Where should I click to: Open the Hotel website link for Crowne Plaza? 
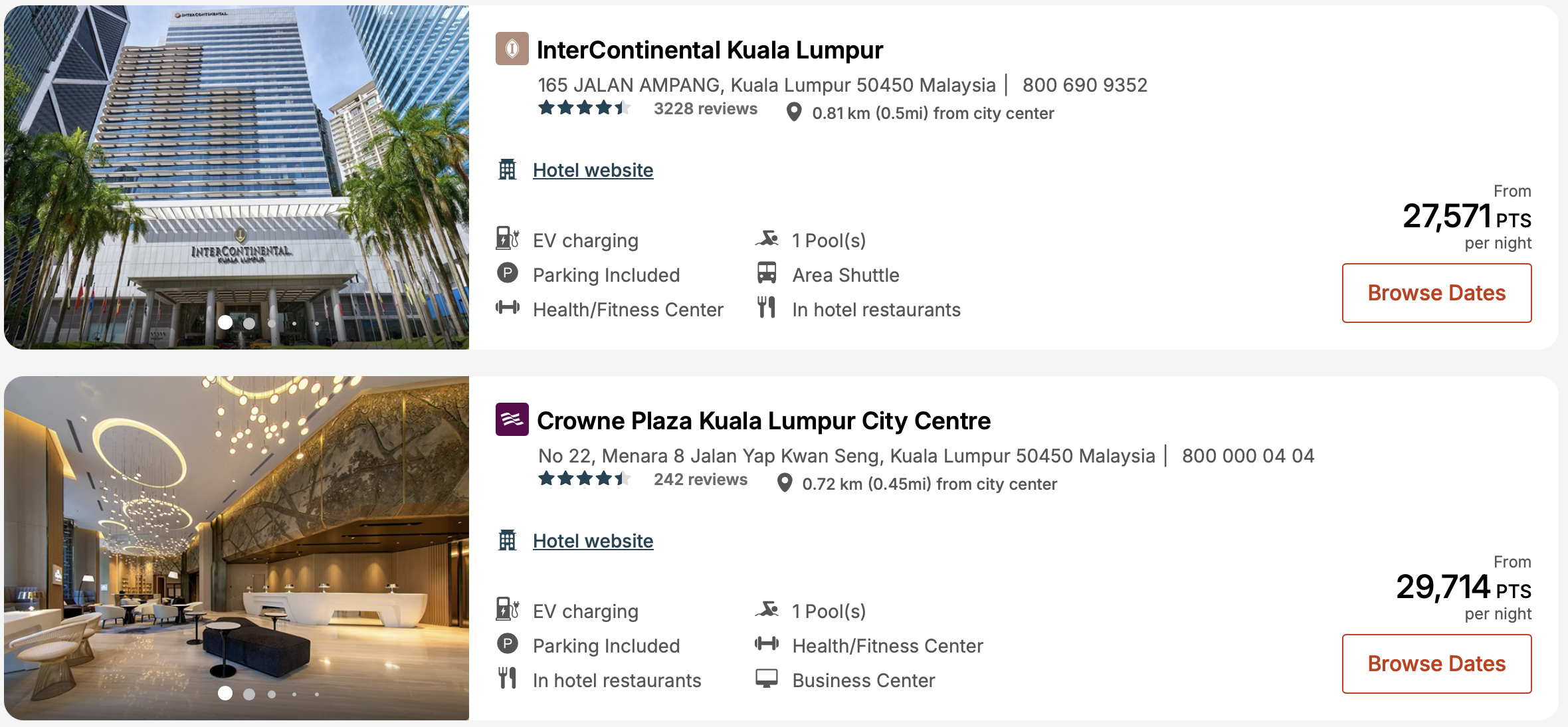point(593,540)
